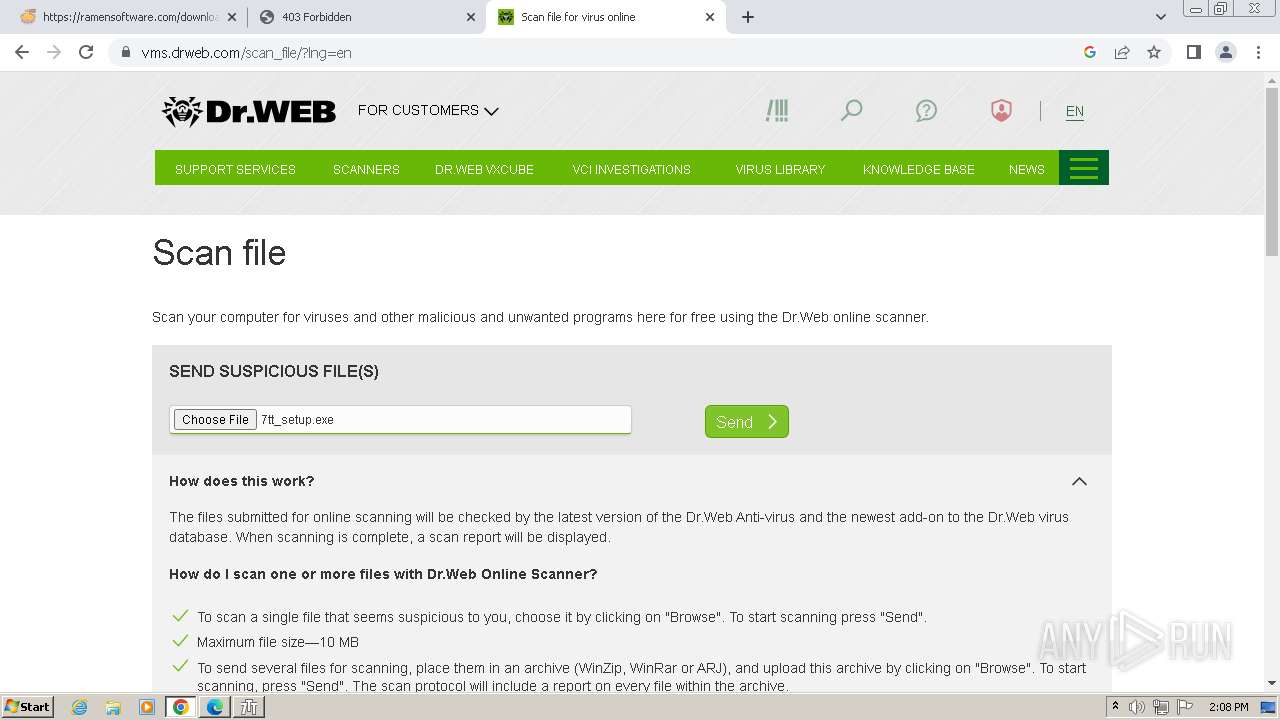Close the Scan file for virus tab
The height and width of the screenshot is (720, 1280).
[710, 17]
